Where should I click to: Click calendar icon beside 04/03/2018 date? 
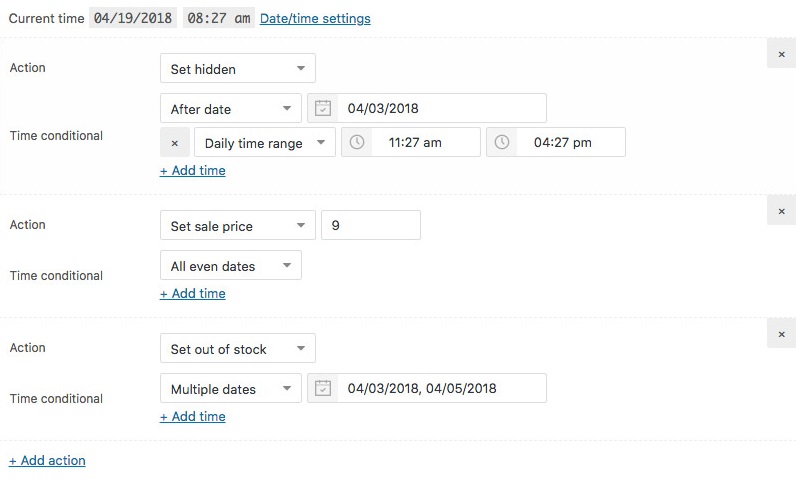point(323,108)
